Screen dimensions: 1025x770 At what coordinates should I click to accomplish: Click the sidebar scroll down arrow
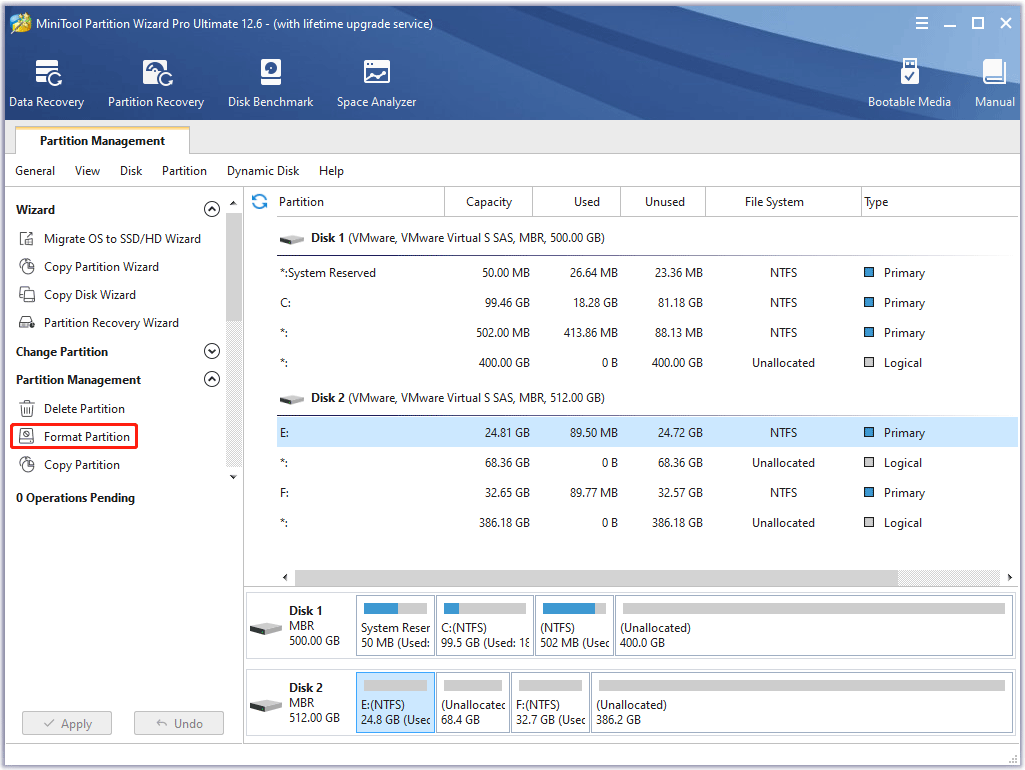point(233,477)
